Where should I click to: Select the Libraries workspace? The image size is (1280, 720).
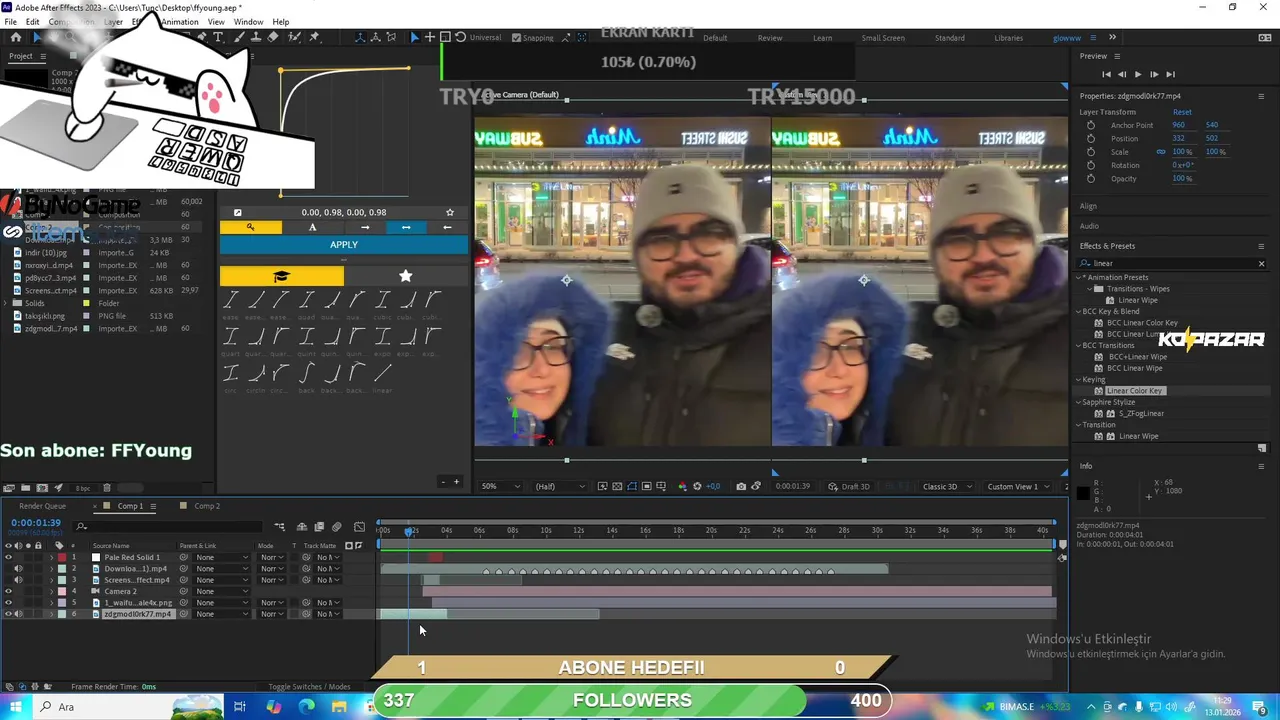[1008, 38]
